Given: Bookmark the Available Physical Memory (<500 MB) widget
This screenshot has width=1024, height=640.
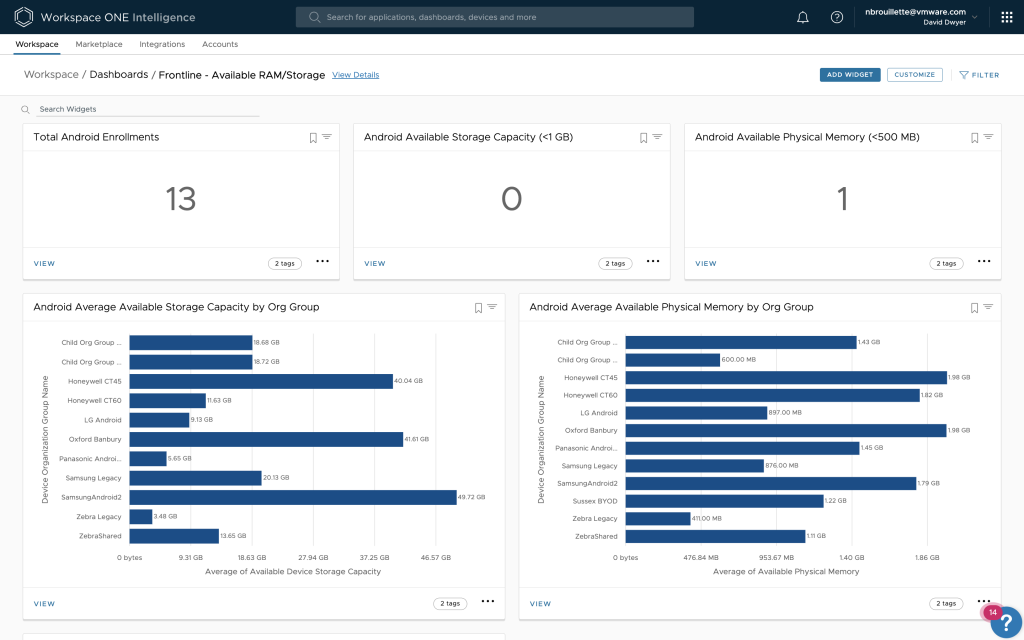Looking at the screenshot, I should tap(974, 138).
